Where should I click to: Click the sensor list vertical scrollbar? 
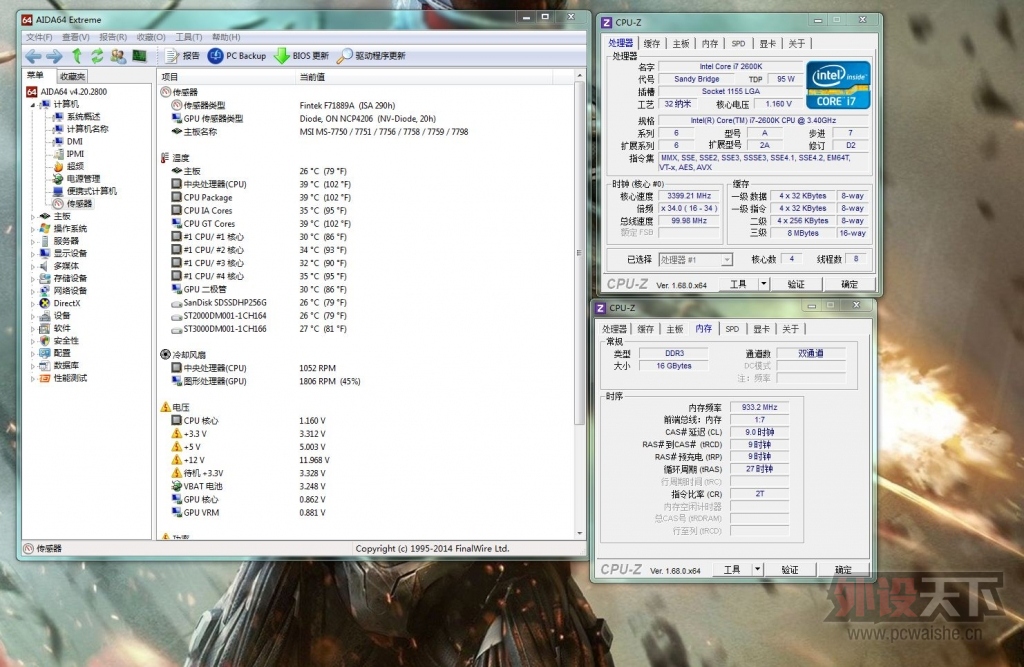coord(579,253)
